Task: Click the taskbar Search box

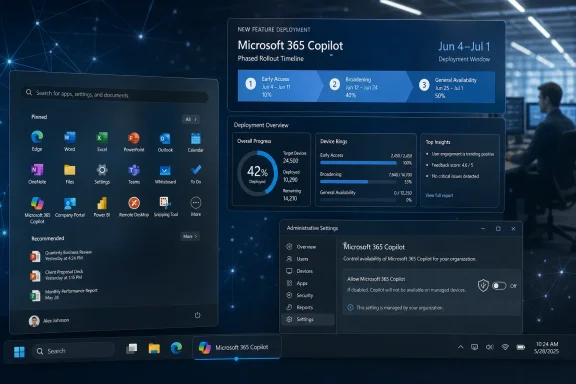Action: (73, 351)
